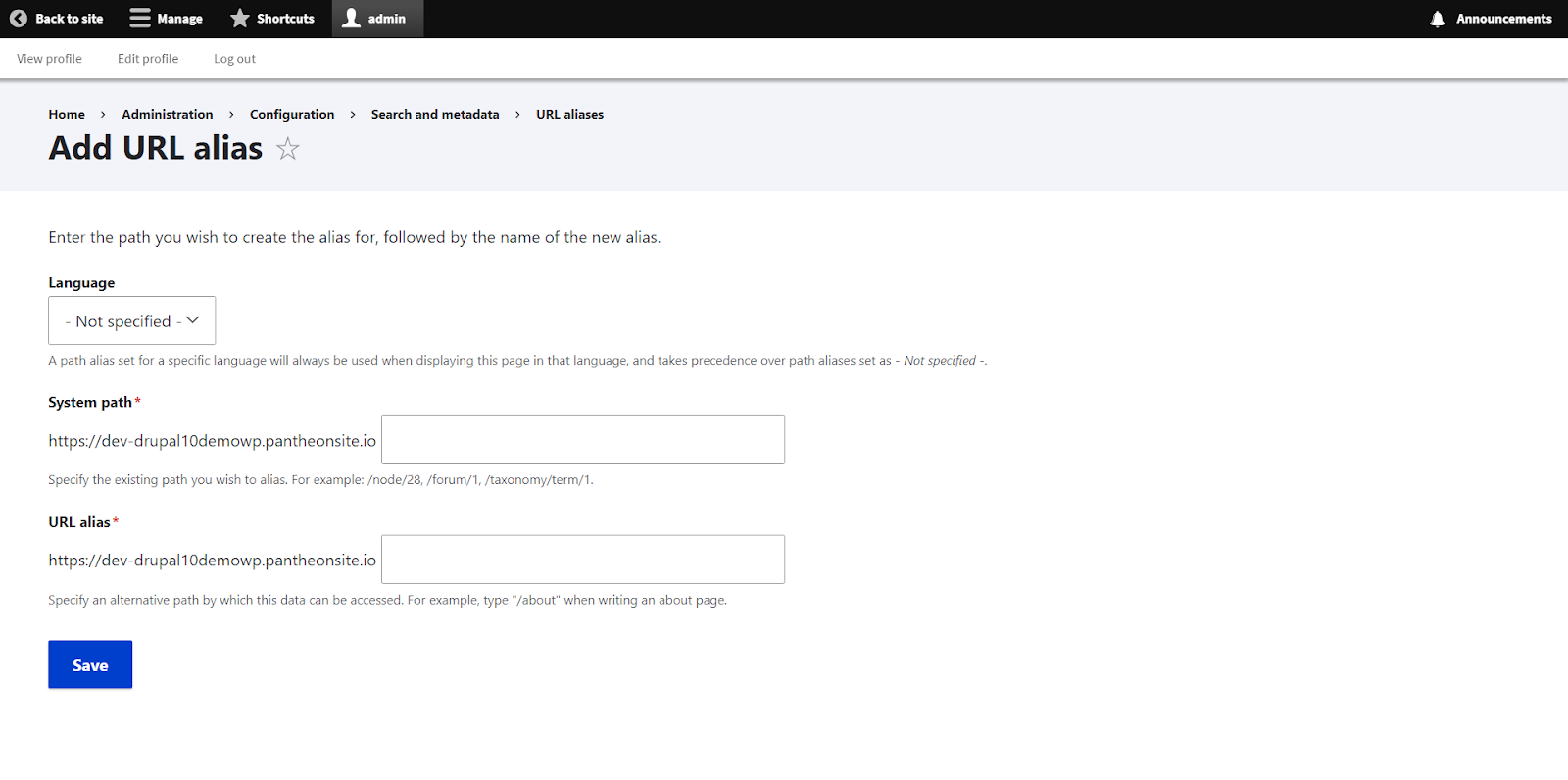This screenshot has width=1568, height=780.
Task: Return to URL aliases breadcrumb
Action: coord(569,115)
